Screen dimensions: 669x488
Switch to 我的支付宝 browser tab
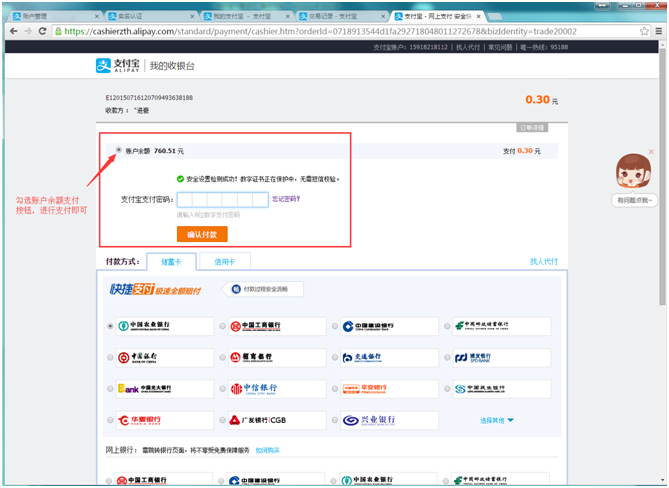244,16
